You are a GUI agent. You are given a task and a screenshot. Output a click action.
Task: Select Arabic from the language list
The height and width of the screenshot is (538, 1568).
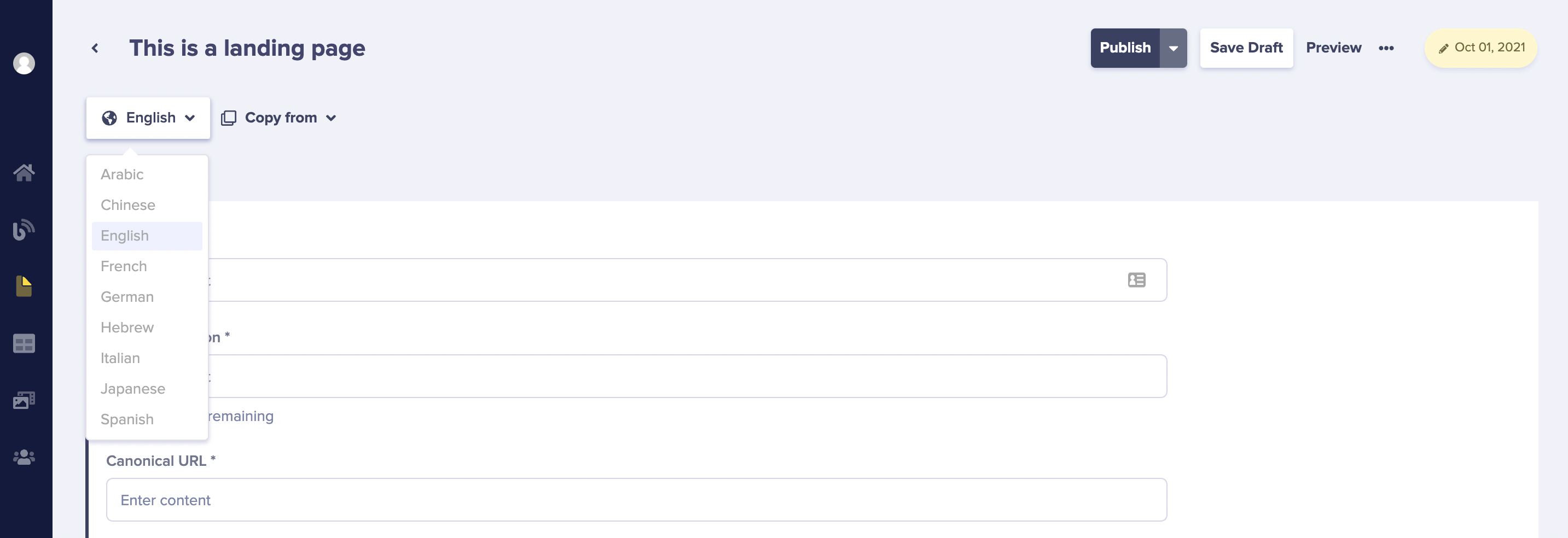123,174
